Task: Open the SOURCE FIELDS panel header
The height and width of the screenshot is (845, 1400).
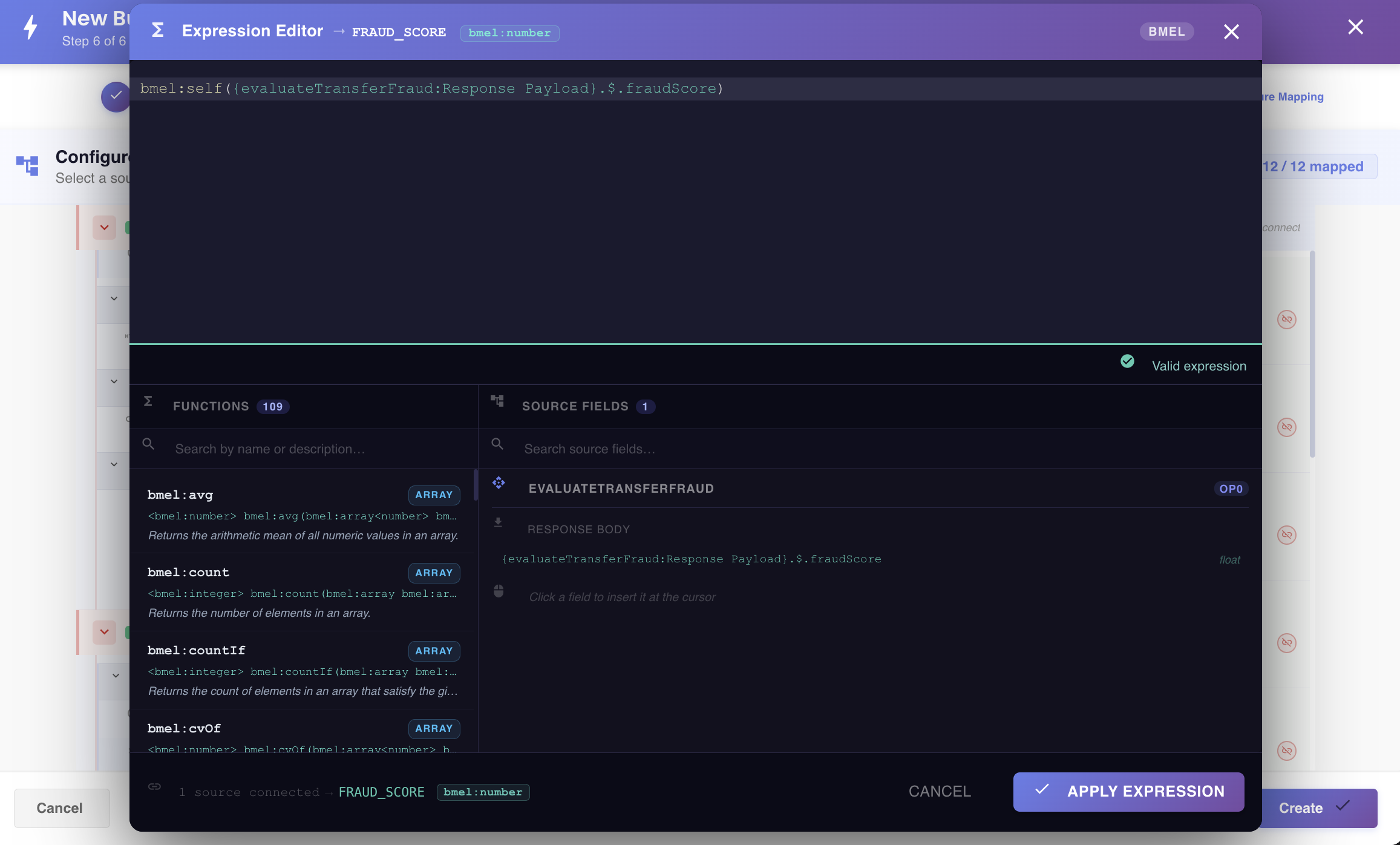Action: point(869,406)
